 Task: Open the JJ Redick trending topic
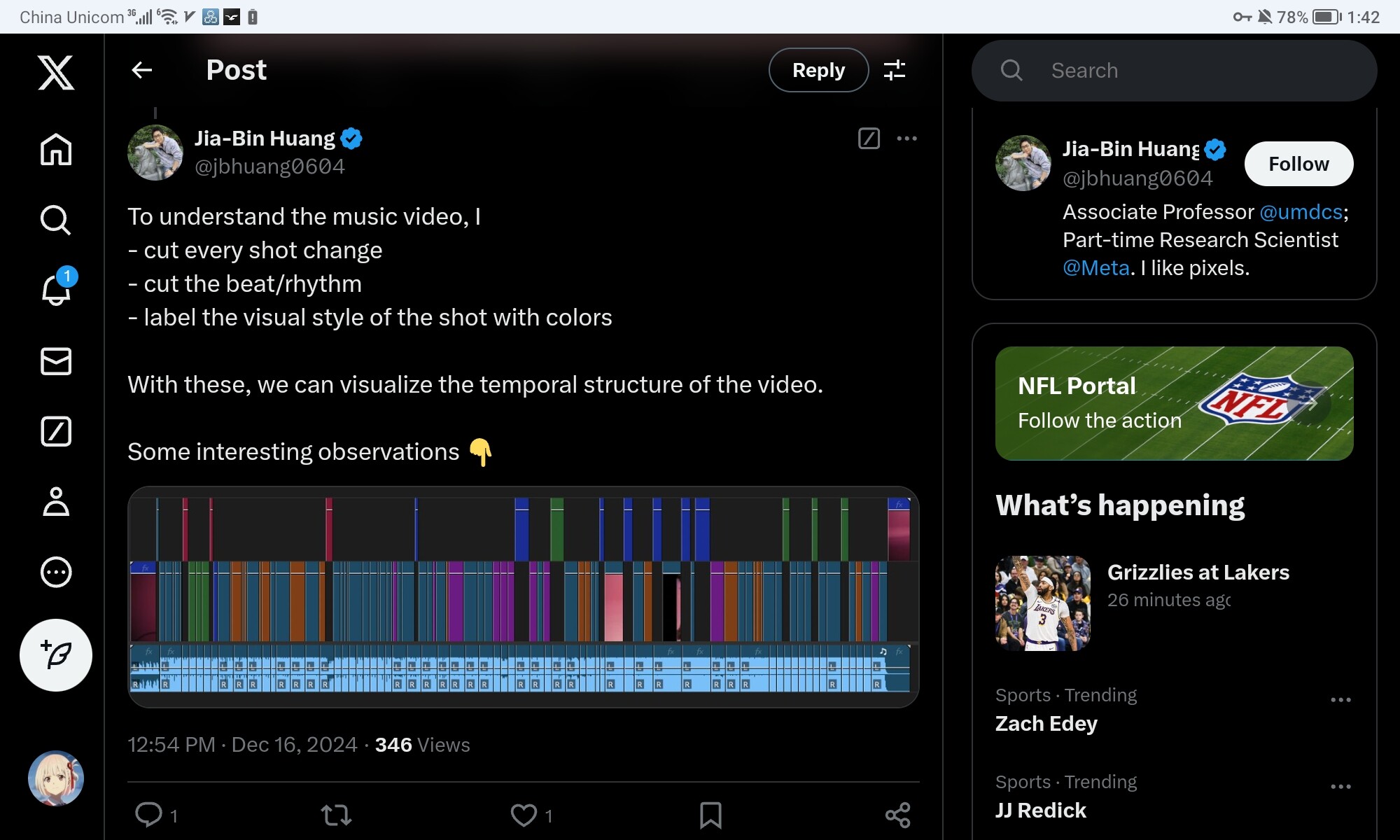[1041, 810]
